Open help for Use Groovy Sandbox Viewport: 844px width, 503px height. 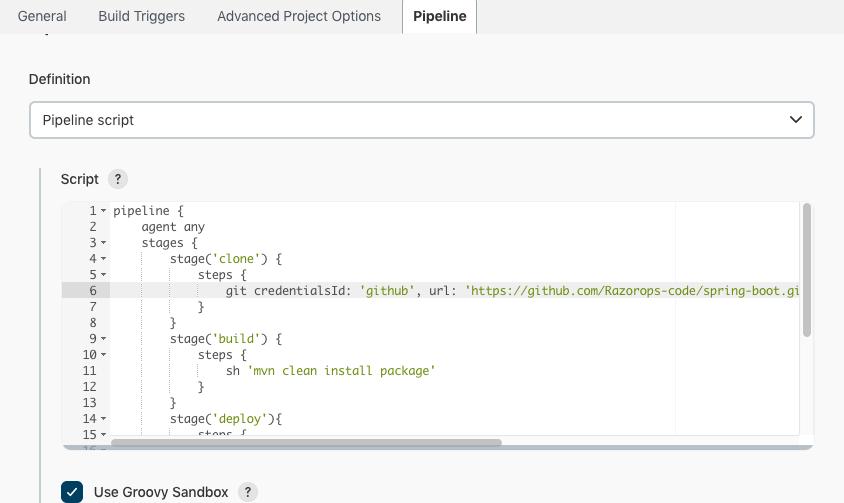click(248, 492)
